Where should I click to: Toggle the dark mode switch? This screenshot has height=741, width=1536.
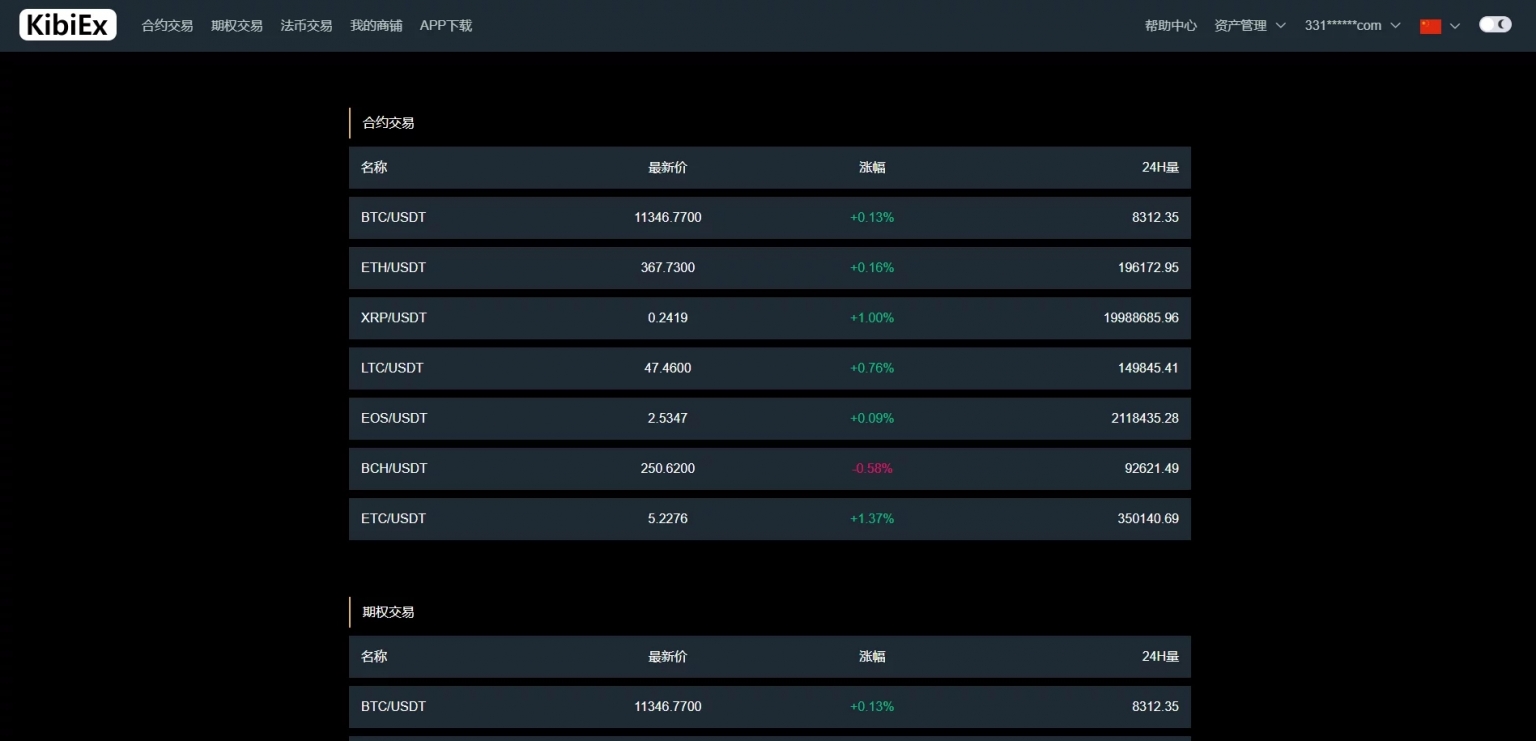click(x=1495, y=25)
